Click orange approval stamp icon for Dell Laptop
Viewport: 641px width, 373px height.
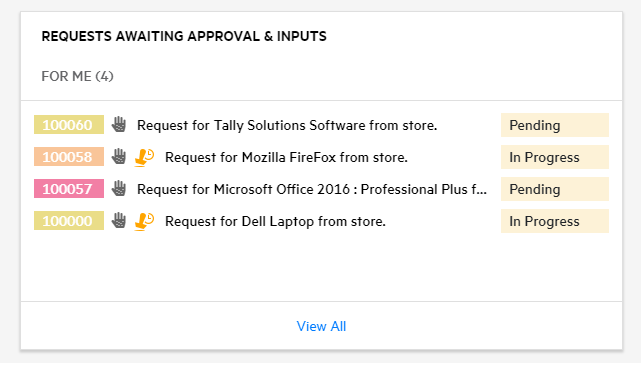point(144,222)
